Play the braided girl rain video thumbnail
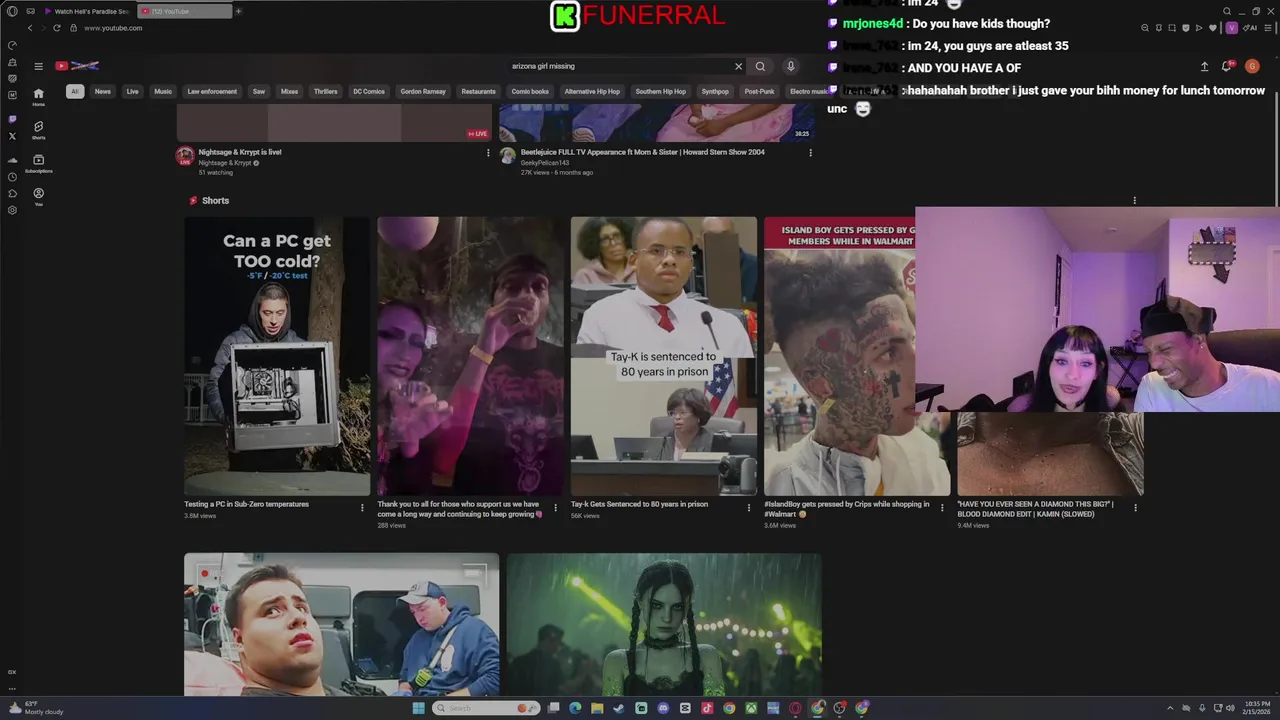This screenshot has width=1280, height=720. [664, 625]
